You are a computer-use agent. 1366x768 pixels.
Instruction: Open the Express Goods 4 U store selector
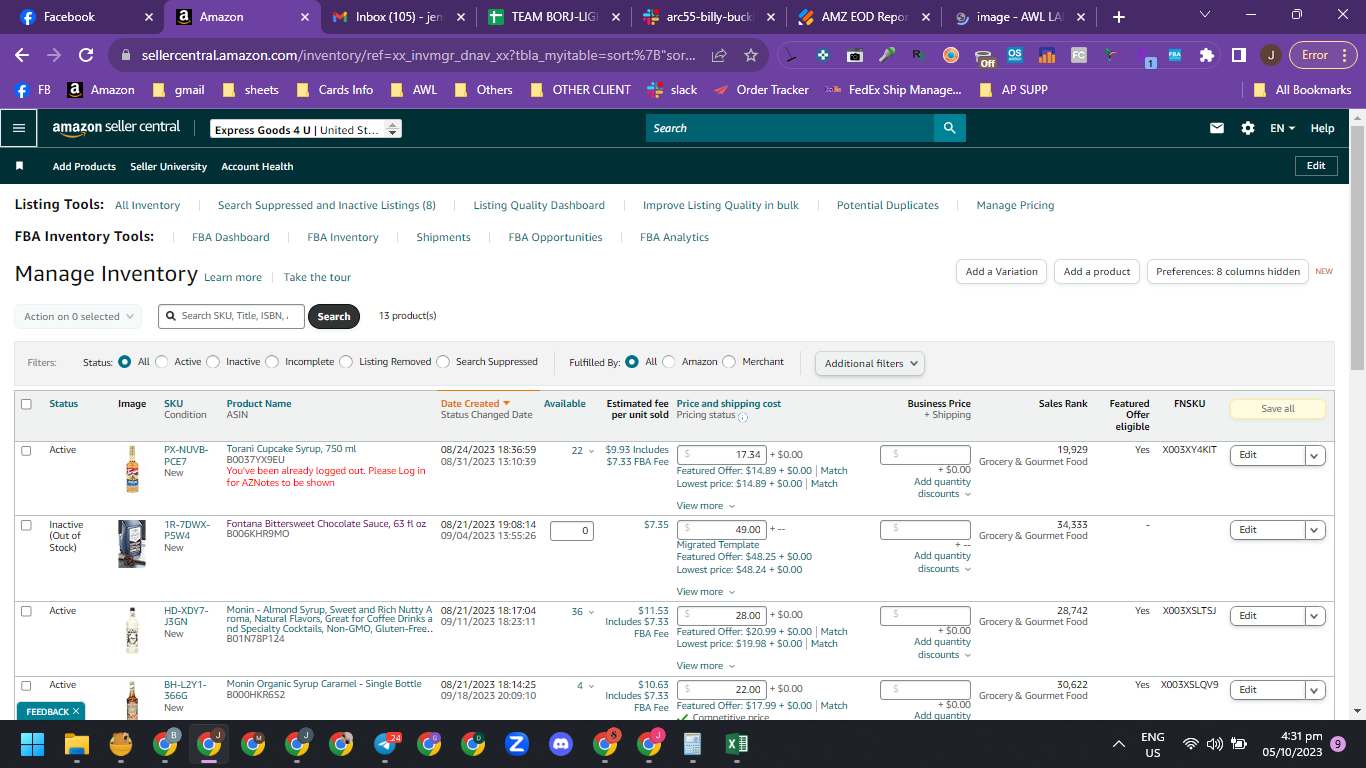(x=306, y=129)
